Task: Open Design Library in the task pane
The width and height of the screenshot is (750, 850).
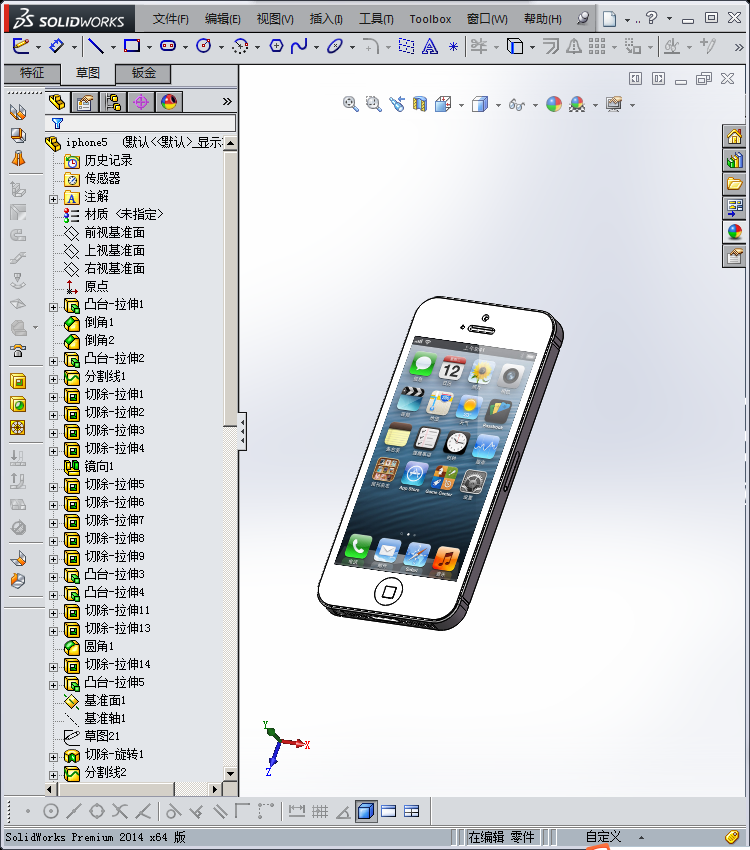Action: click(734, 160)
